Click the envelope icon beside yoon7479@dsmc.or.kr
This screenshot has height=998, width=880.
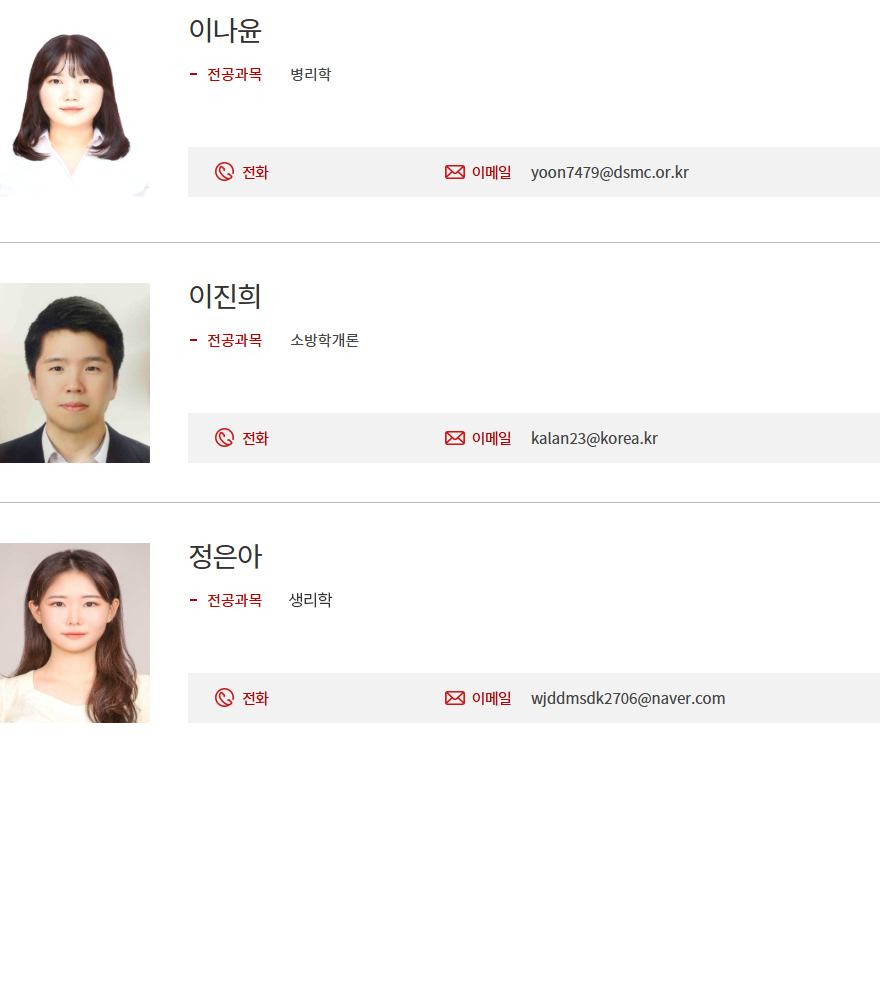click(455, 172)
